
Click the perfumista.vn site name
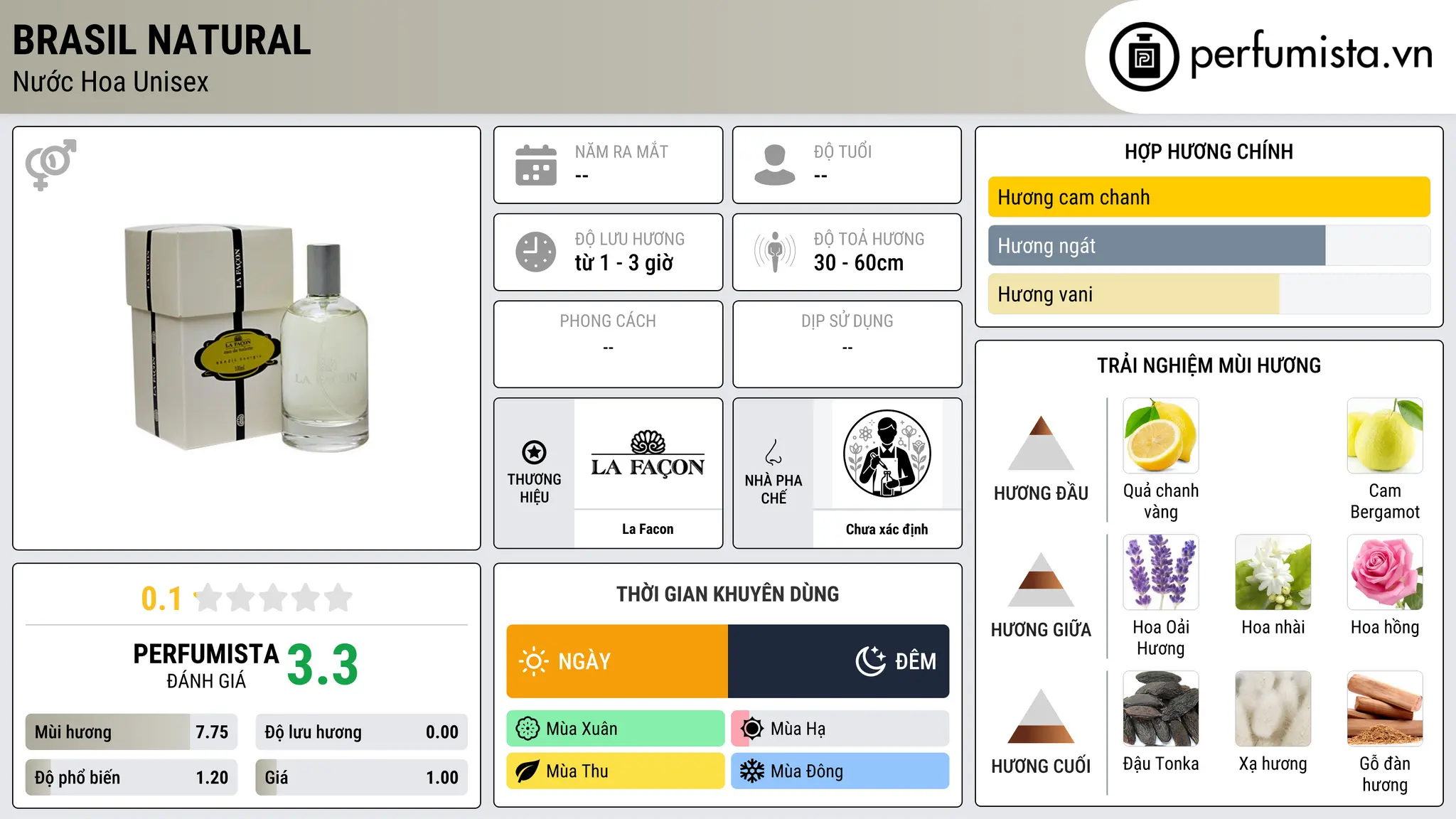(x=1312, y=54)
